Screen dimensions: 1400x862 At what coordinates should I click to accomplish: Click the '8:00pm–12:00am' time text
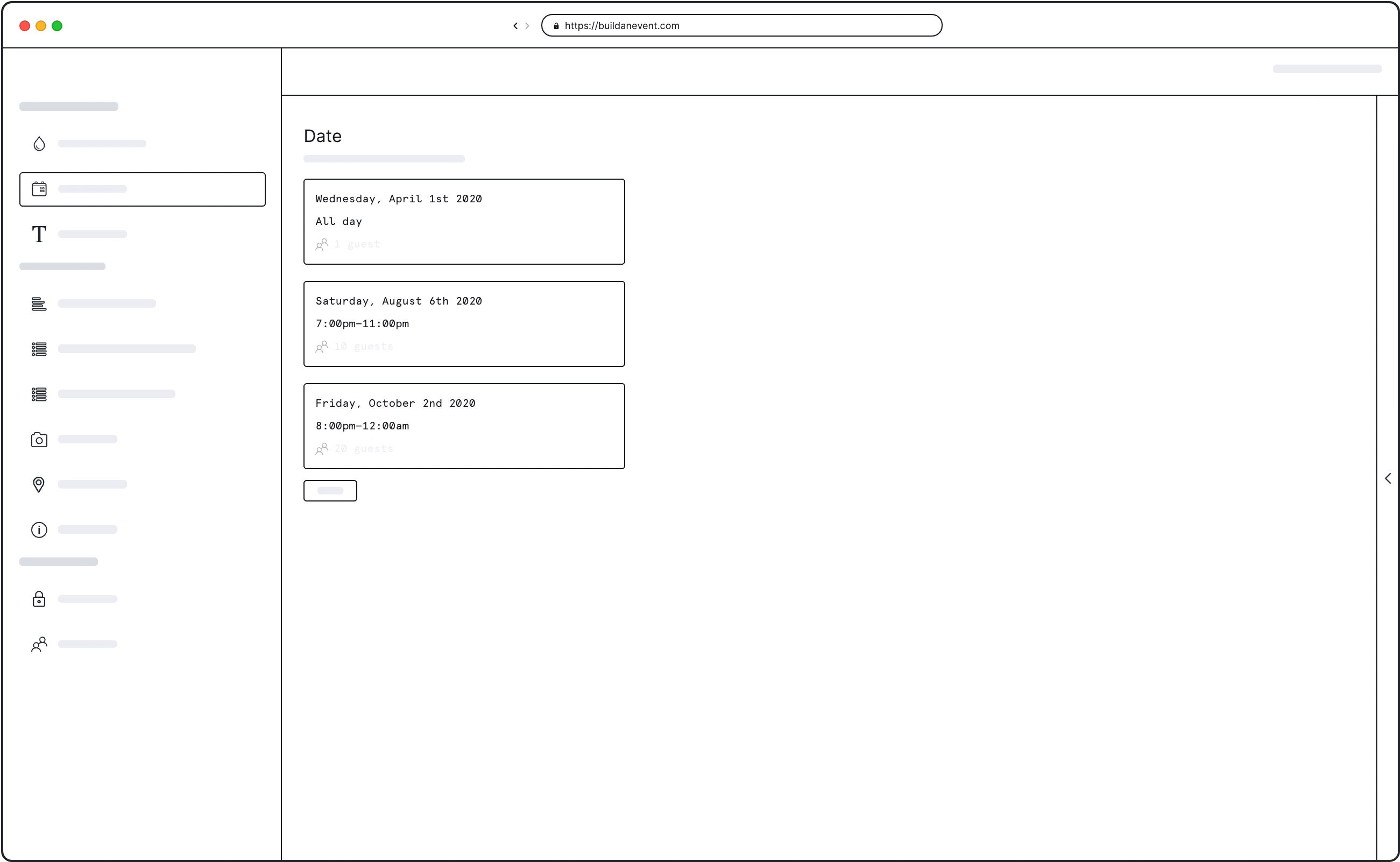pyautogui.click(x=362, y=426)
